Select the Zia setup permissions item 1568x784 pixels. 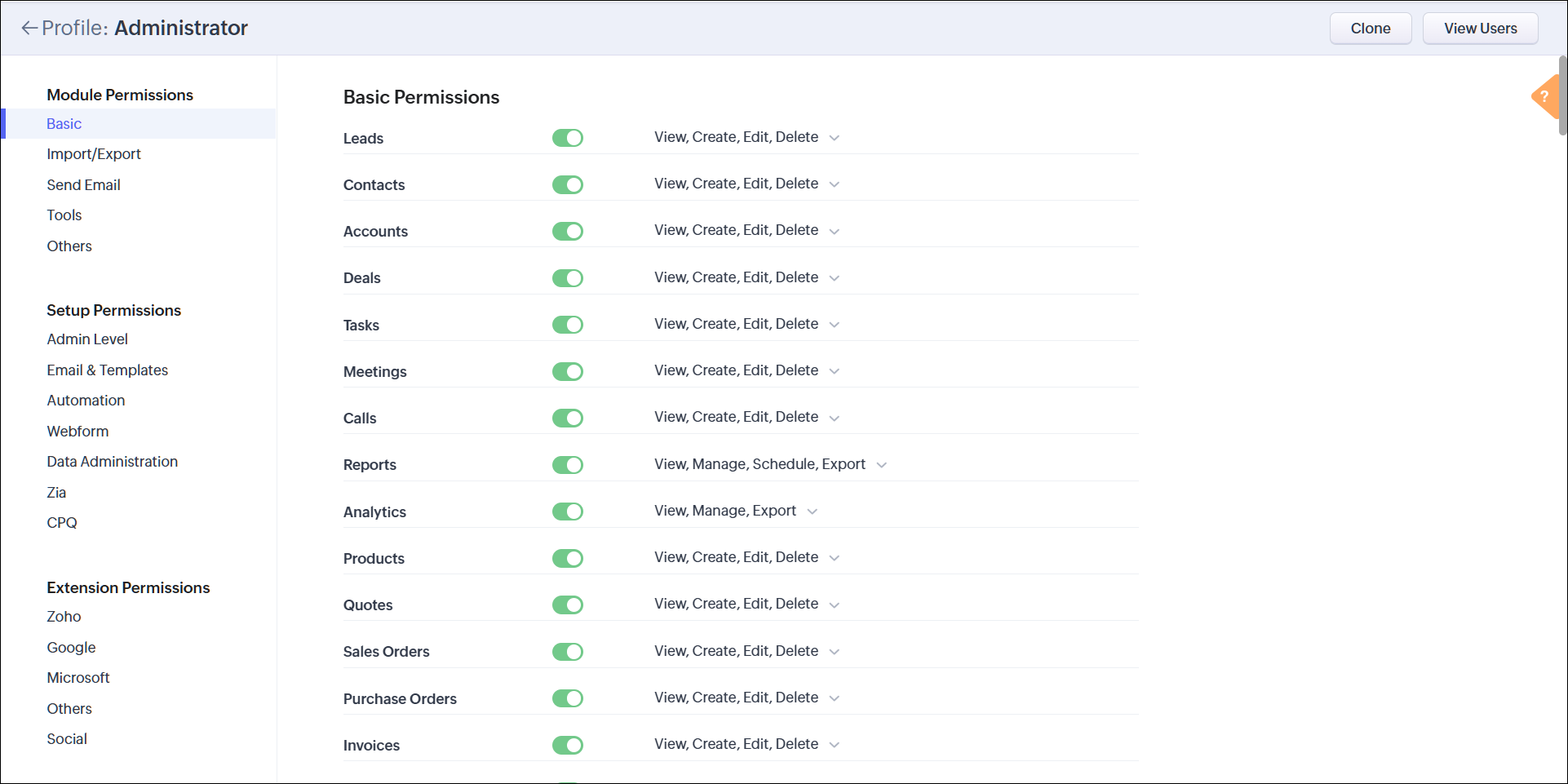point(56,493)
